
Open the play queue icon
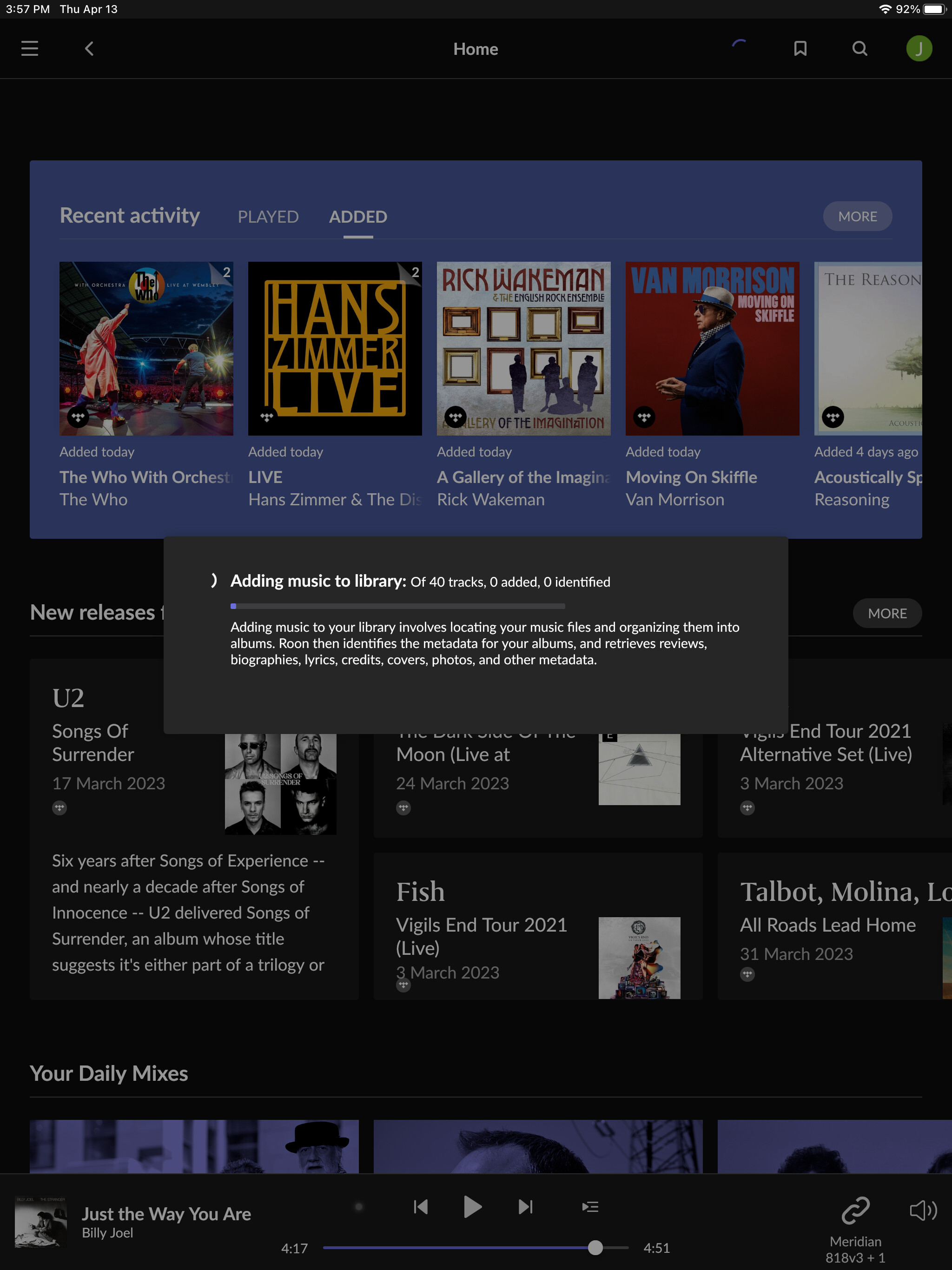[x=590, y=1207]
